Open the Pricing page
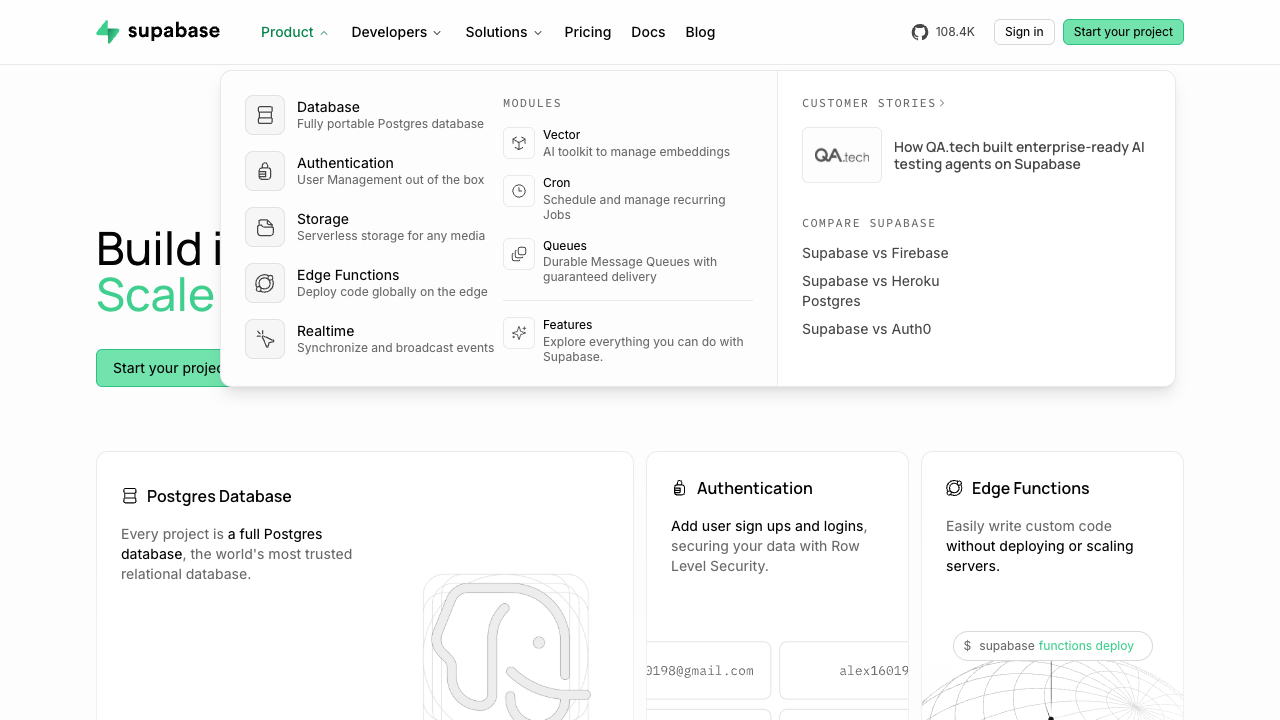Screen dimensions: 1280x720 (588, 32)
